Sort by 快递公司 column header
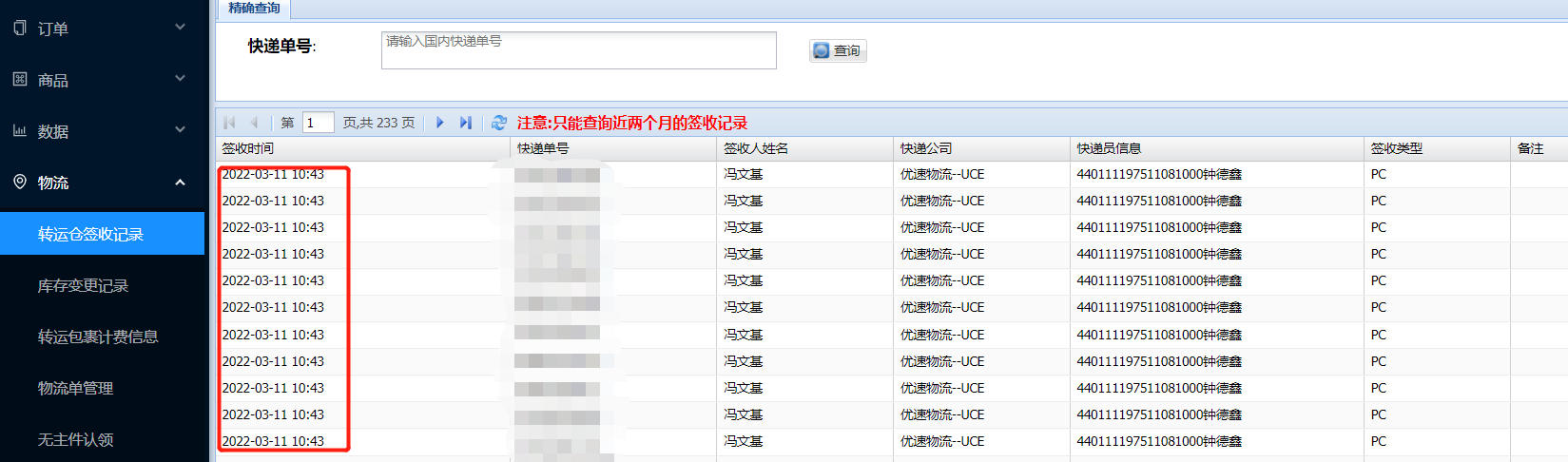Image resolution: width=1568 pixels, height=462 pixels. (982, 148)
